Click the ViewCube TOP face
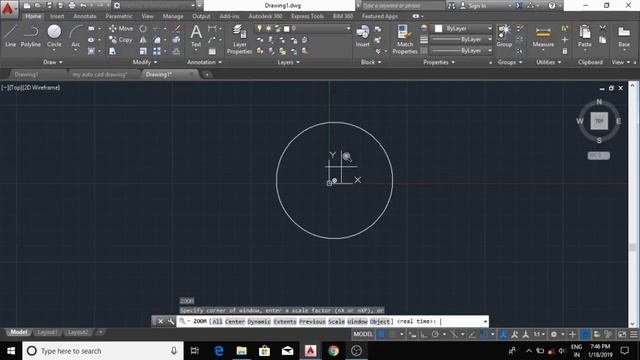 tap(599, 121)
